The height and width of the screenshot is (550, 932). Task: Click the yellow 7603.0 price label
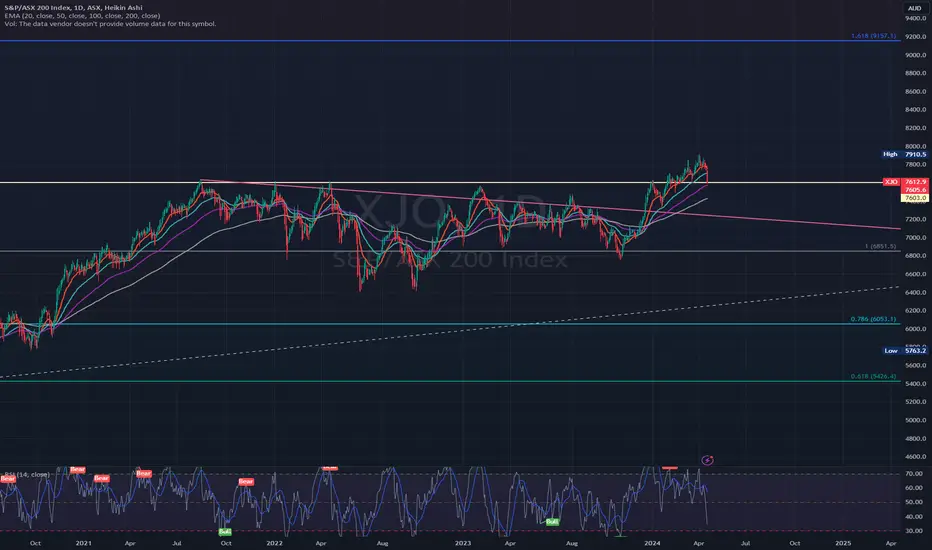(x=915, y=198)
